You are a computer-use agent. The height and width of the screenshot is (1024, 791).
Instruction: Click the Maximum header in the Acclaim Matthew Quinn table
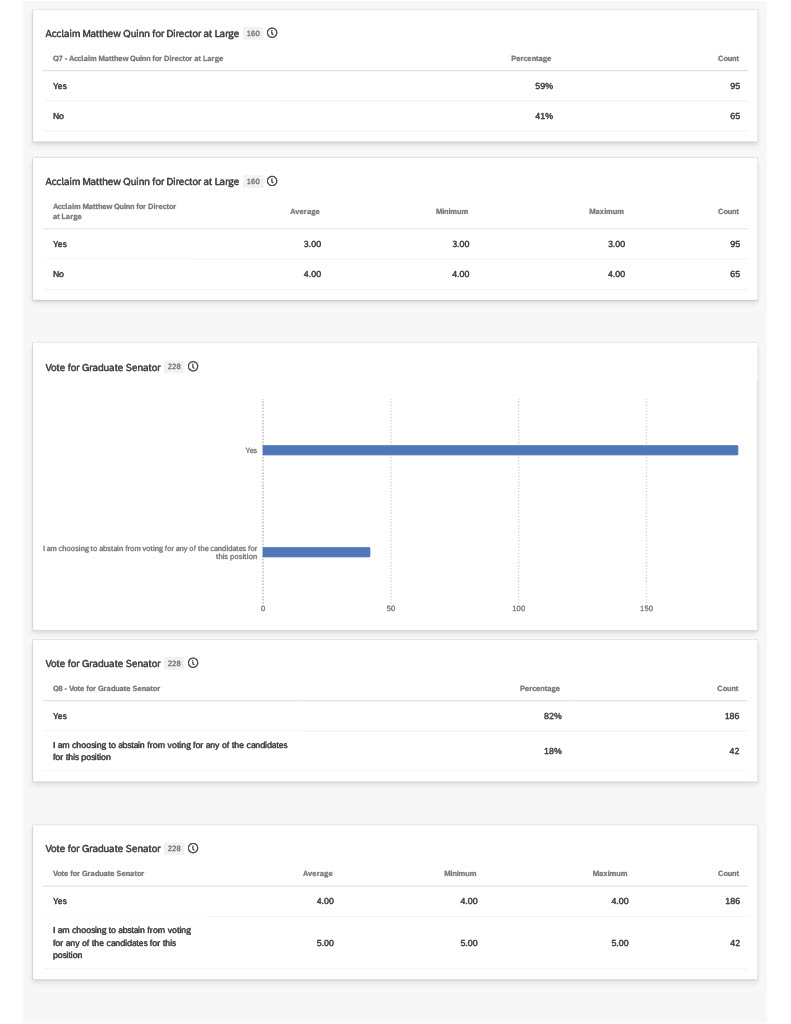606,212
